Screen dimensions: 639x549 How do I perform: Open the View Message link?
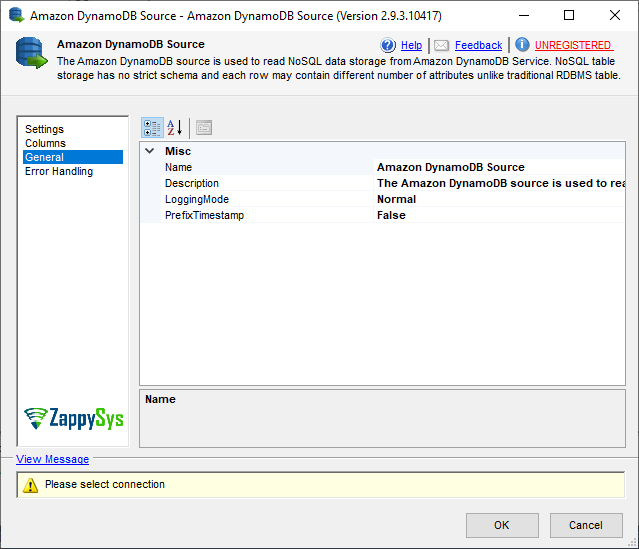53,459
